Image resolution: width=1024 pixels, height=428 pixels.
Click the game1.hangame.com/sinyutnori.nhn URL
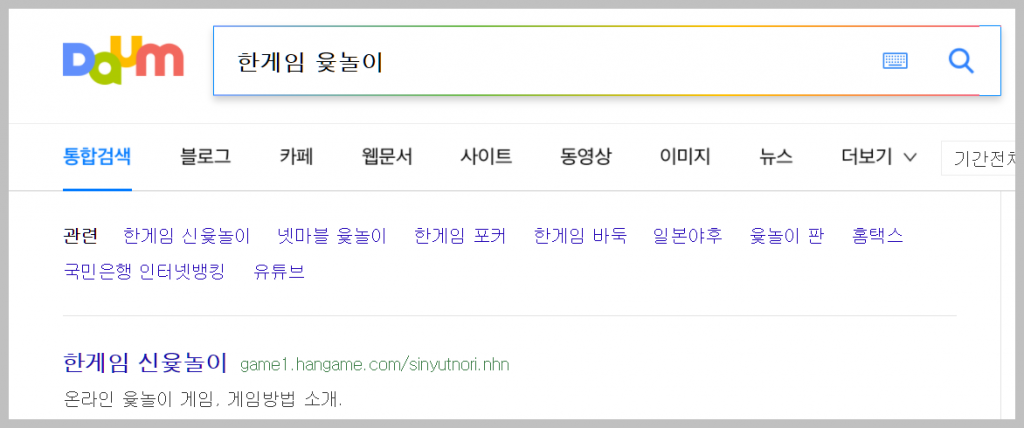click(x=374, y=365)
